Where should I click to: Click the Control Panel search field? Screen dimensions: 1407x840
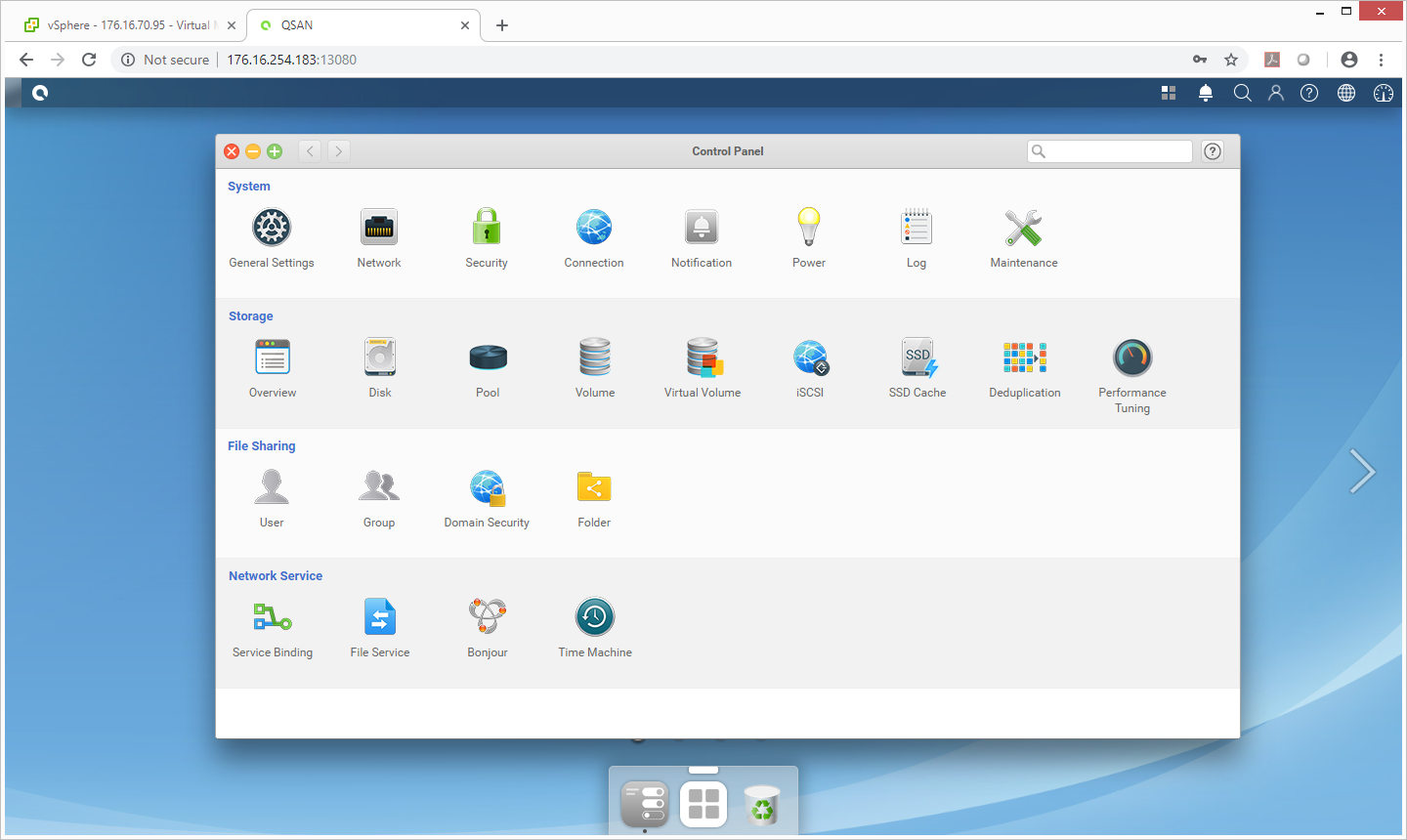click(1110, 151)
